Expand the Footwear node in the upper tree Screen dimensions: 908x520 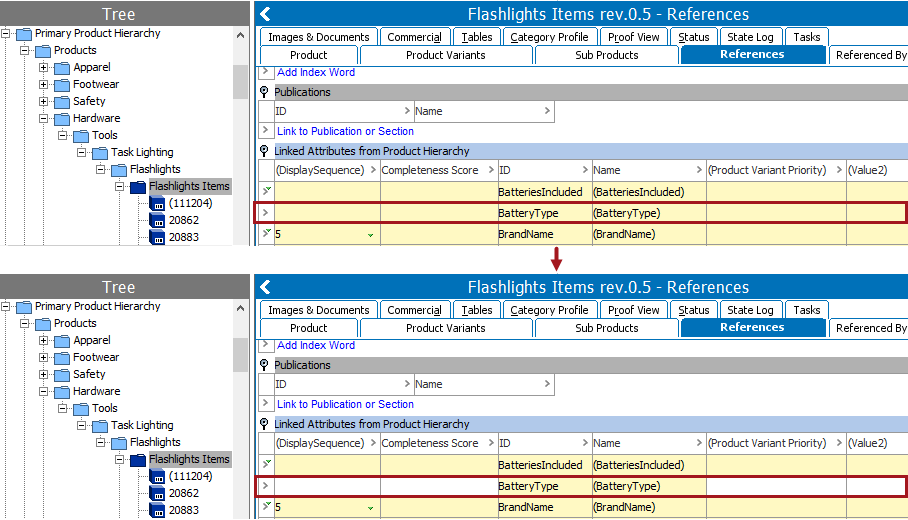coord(43,85)
